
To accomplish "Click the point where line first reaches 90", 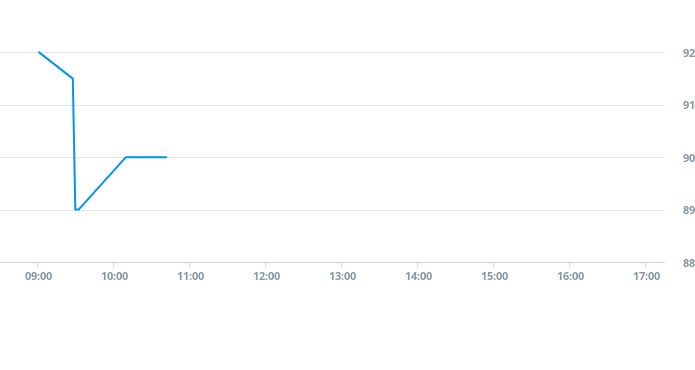I will coord(126,157).
